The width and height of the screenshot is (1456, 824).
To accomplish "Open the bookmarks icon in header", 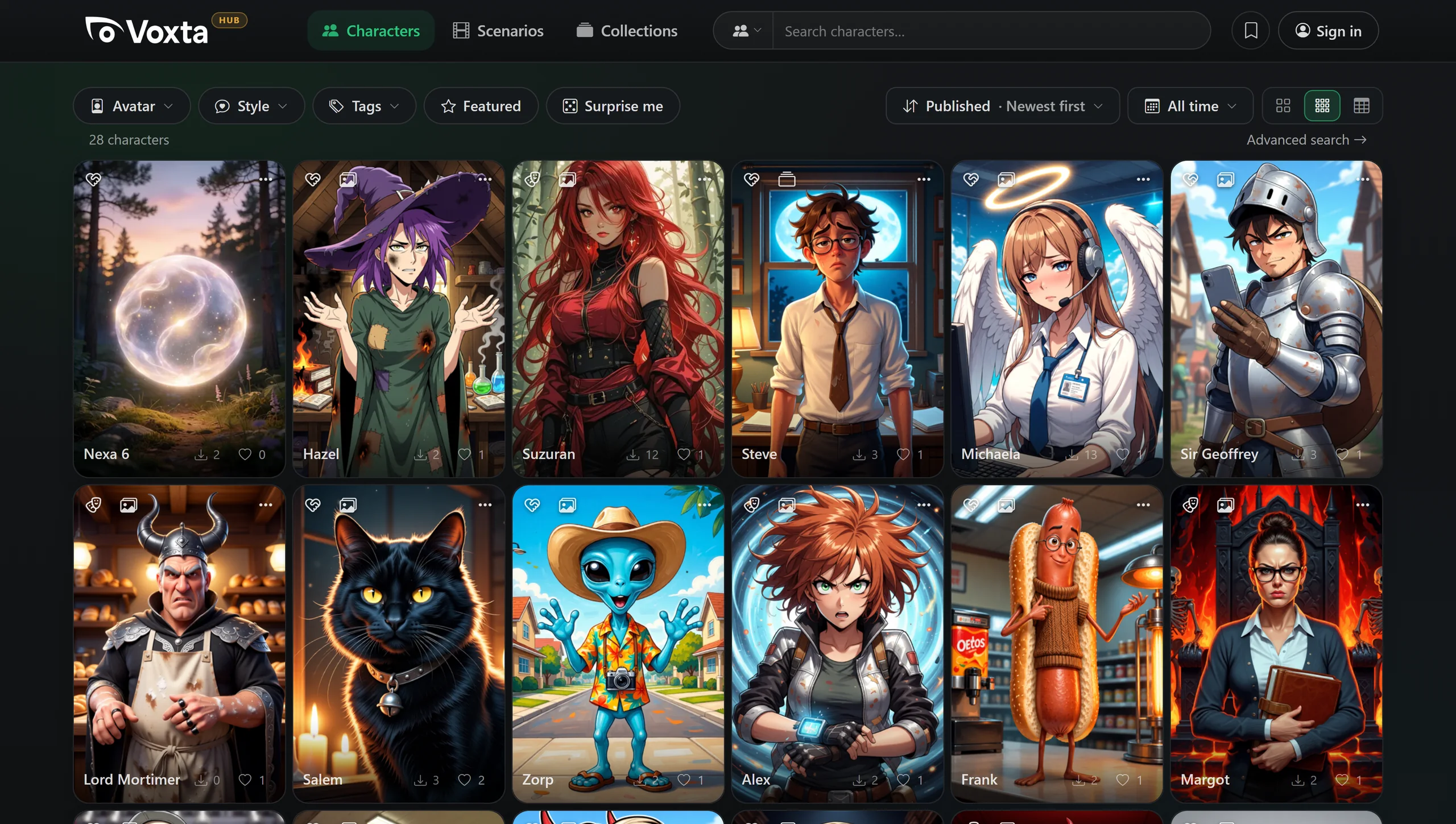I will (1251, 31).
